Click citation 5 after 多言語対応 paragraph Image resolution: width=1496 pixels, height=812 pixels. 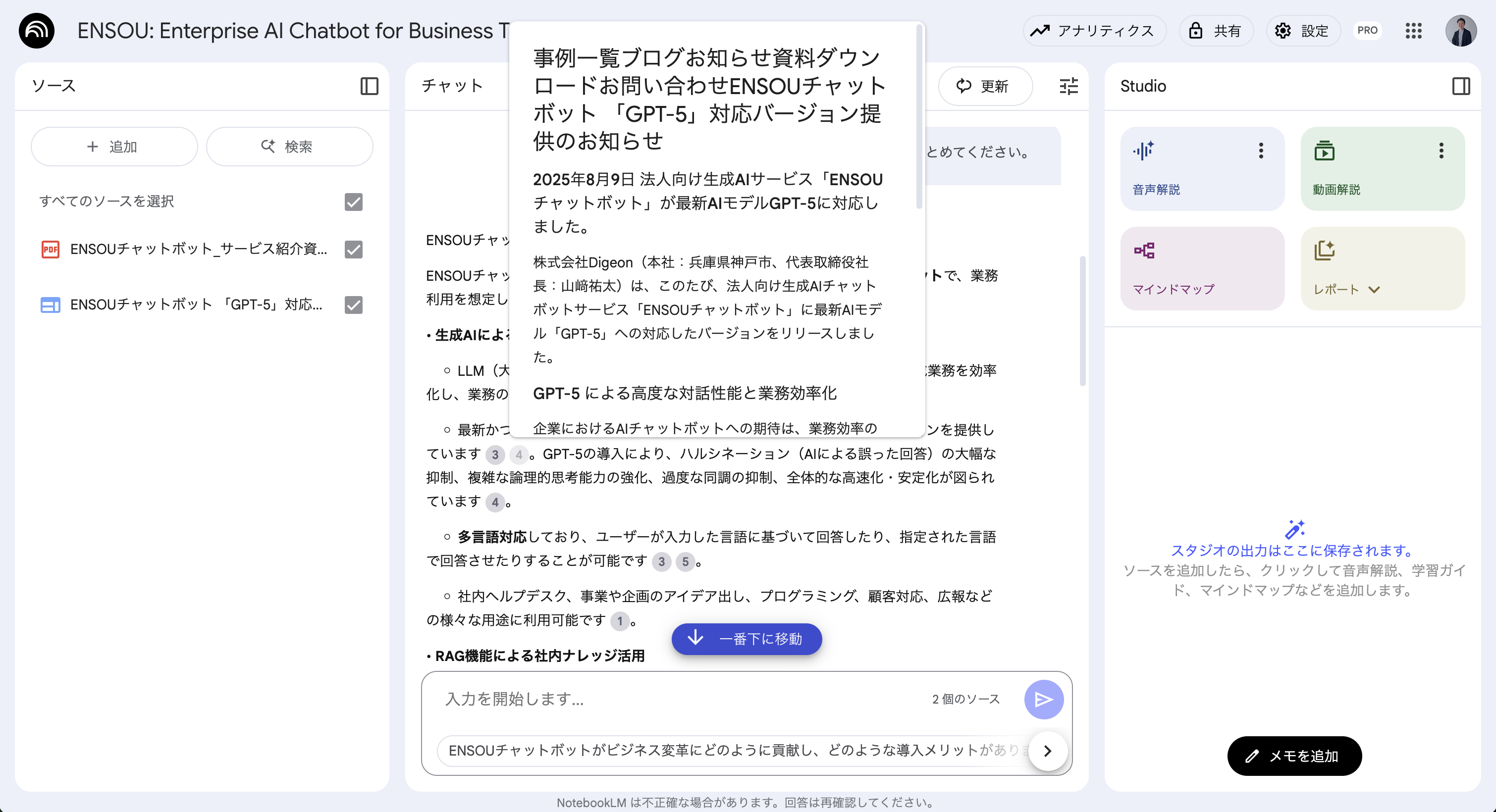[685, 562]
